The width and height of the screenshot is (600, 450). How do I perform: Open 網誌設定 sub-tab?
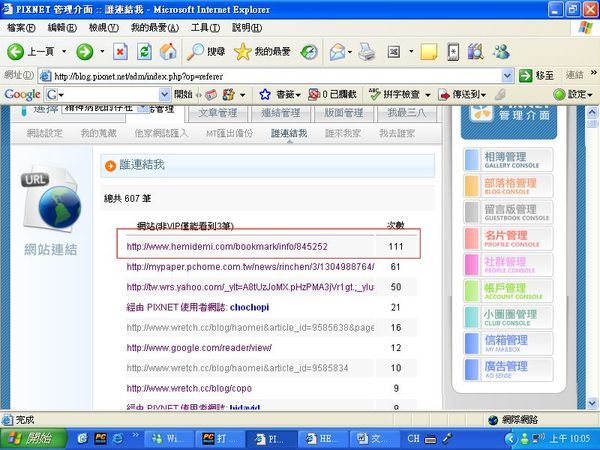(x=44, y=133)
